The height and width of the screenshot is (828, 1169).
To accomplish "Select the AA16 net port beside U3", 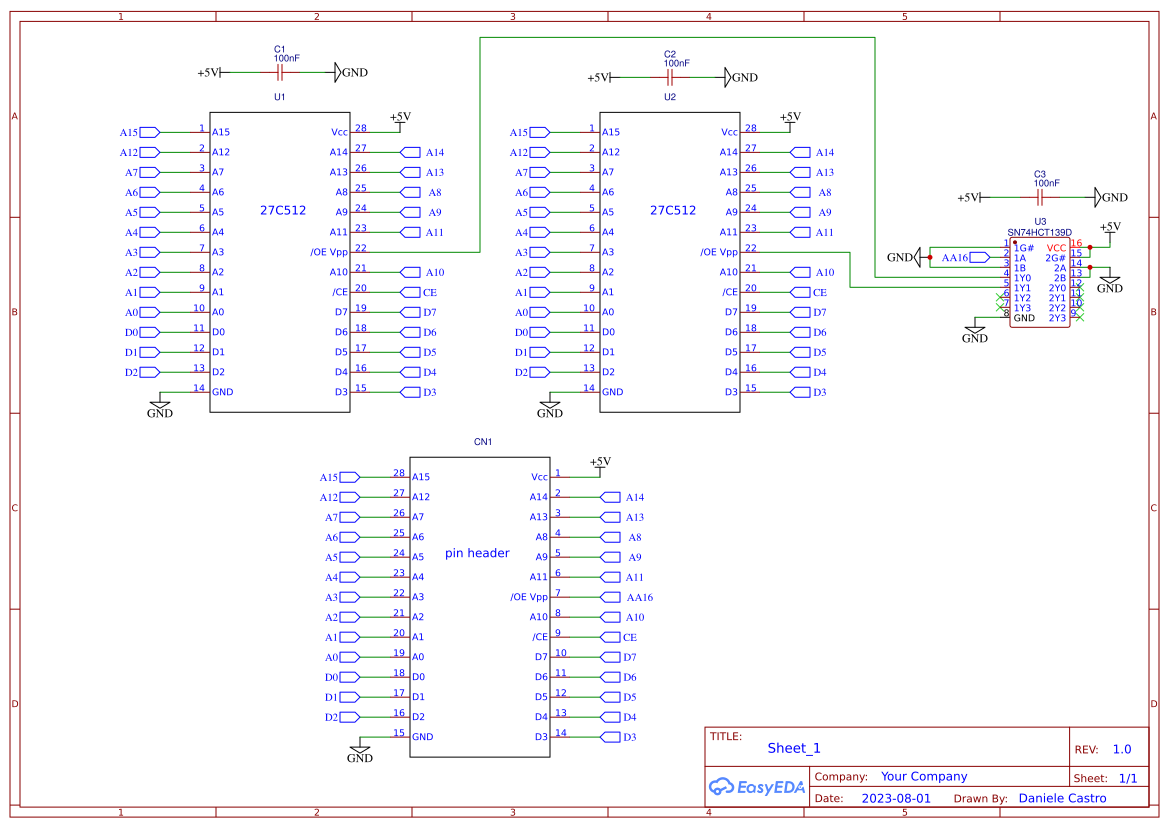I will pos(955,258).
